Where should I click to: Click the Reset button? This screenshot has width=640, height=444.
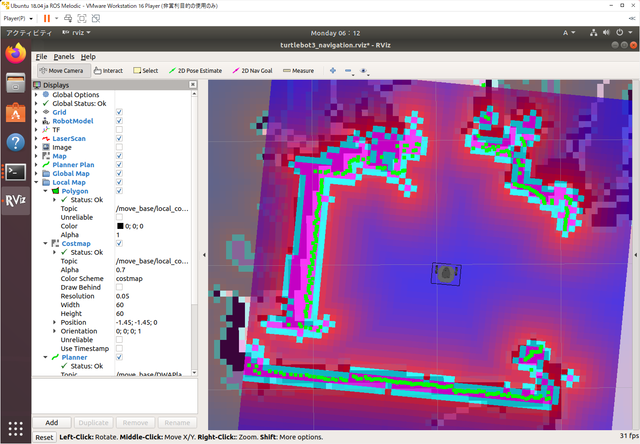[44, 437]
